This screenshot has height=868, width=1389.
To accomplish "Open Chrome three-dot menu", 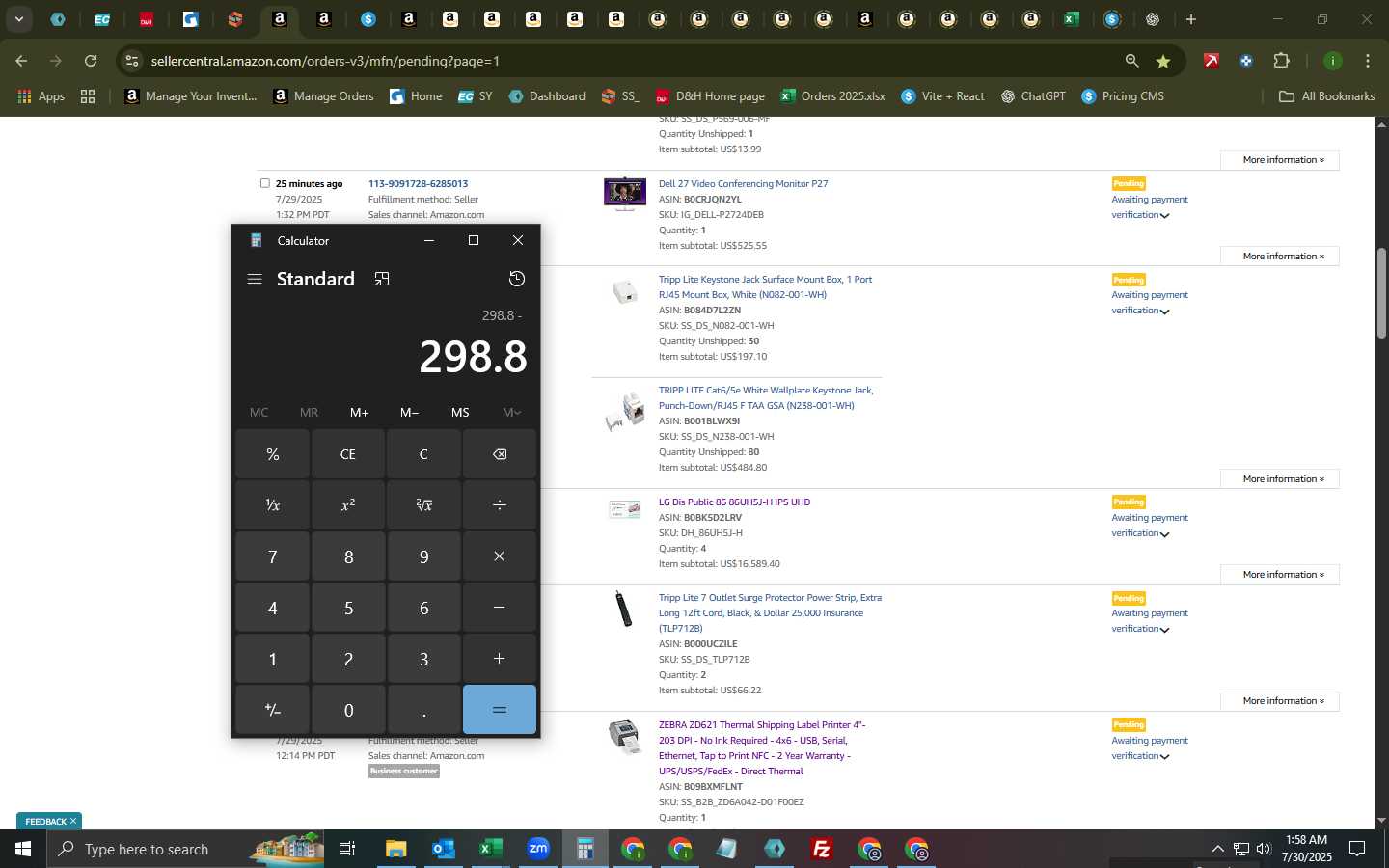I will pos(1368,61).
